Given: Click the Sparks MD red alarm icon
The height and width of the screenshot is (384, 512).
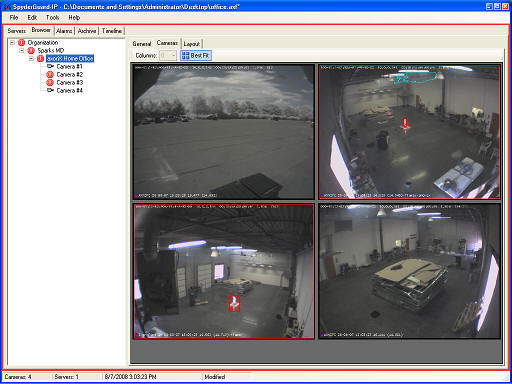Looking at the screenshot, I should (31, 51).
